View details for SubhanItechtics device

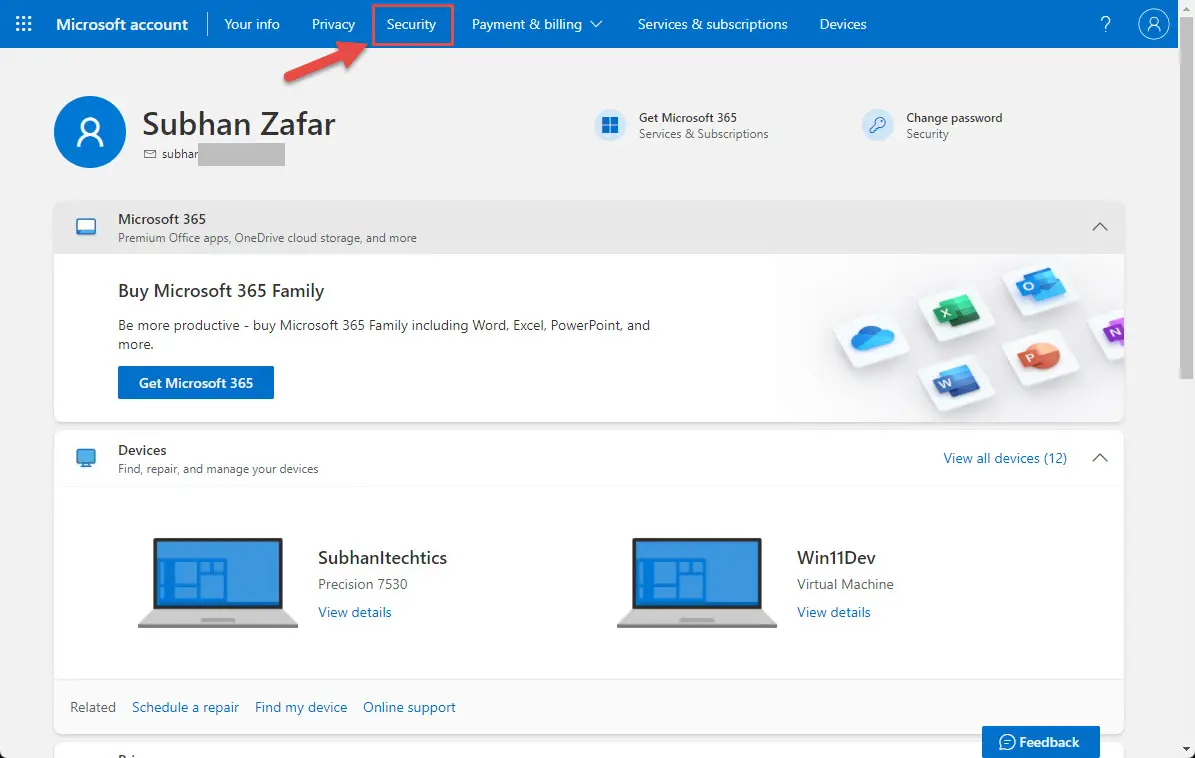[x=354, y=612]
